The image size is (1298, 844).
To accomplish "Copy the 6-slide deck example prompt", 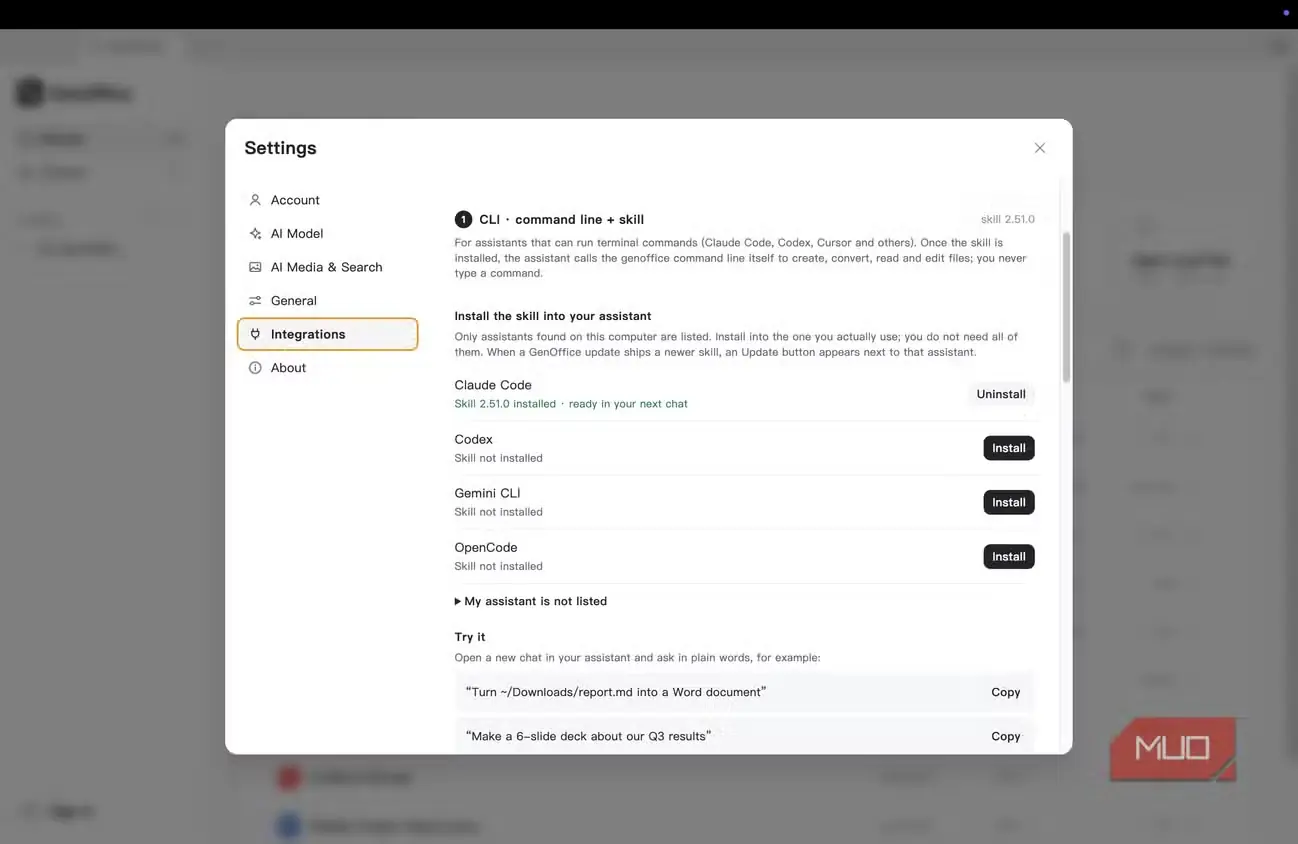I will (1006, 736).
